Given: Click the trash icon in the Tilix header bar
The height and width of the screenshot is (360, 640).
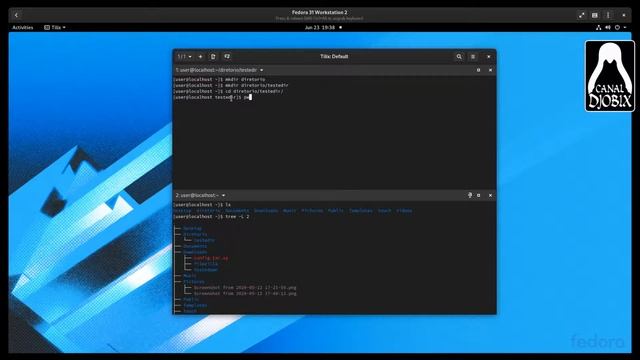Looking at the screenshot, I should coord(213,56).
